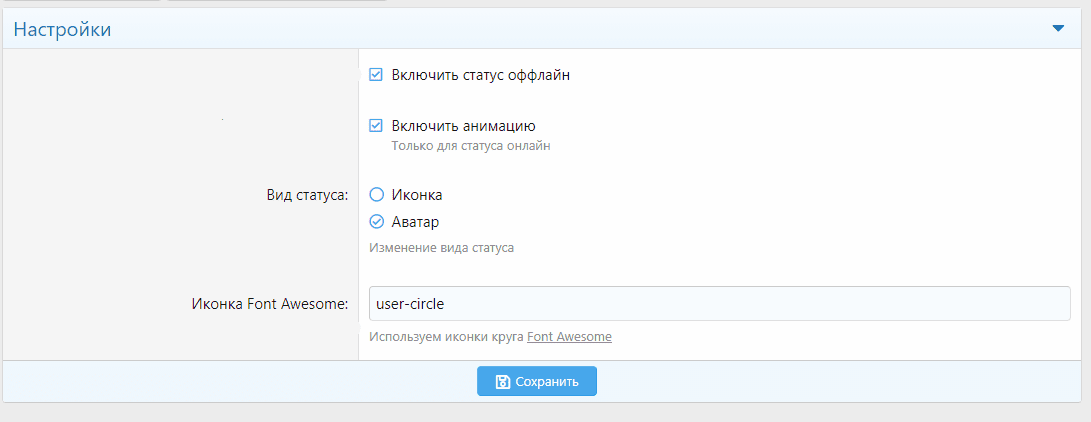This screenshot has height=422, width=1091.
Task: Focus the Иконка Font Awesome text field
Action: (720, 304)
